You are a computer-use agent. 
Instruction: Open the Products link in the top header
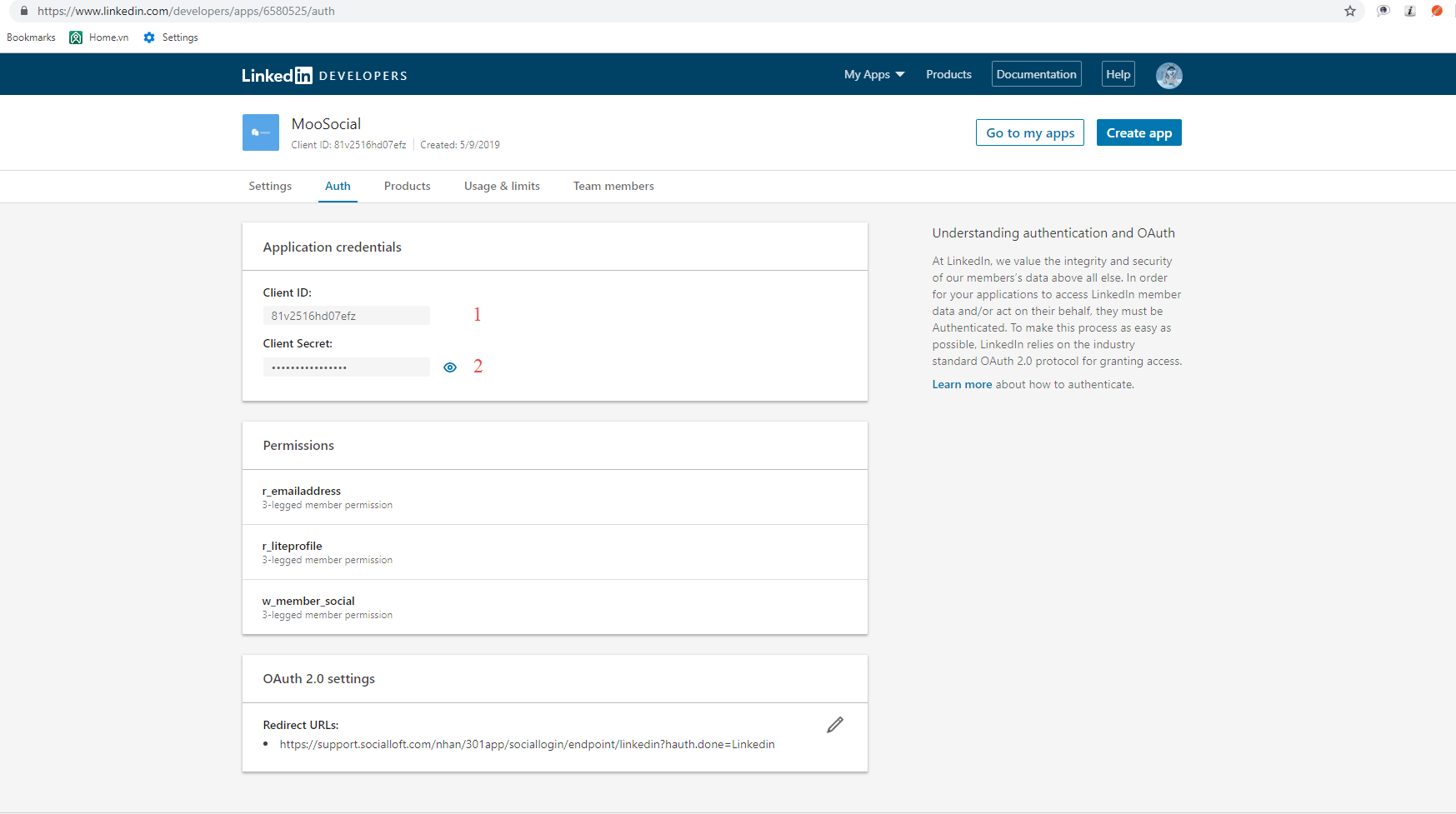[948, 74]
